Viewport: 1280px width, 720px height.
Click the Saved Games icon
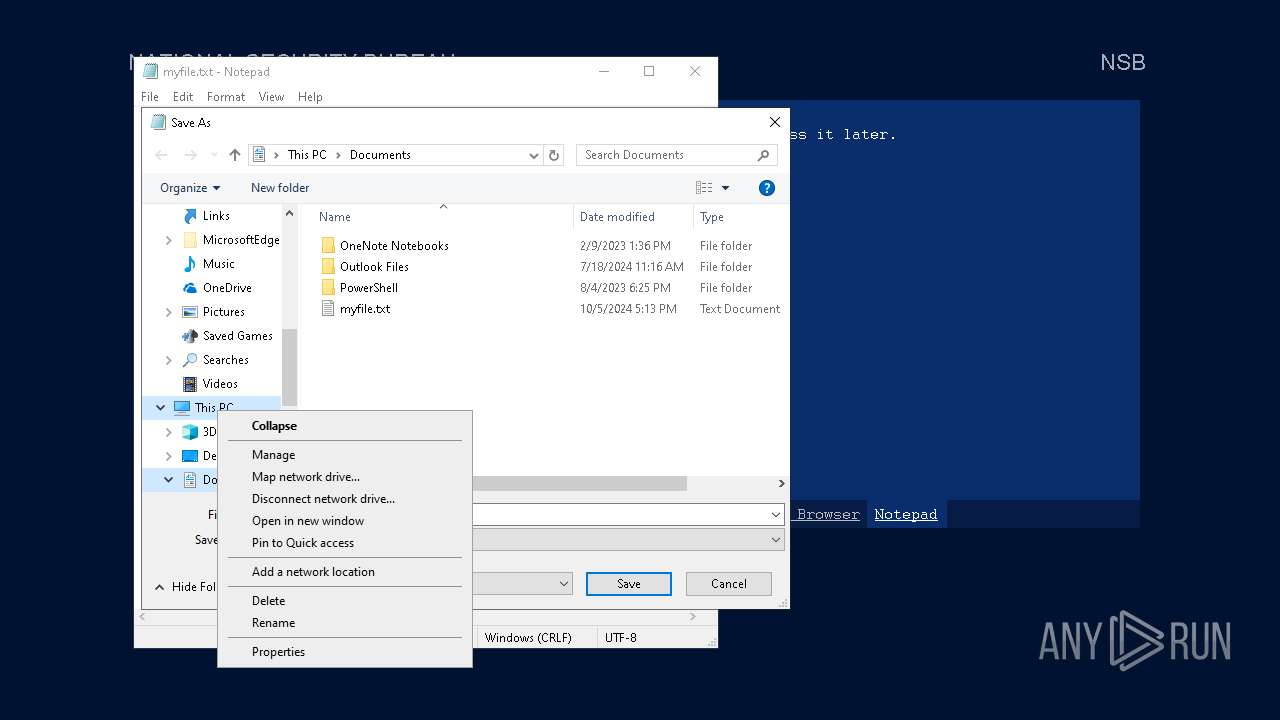(x=190, y=336)
